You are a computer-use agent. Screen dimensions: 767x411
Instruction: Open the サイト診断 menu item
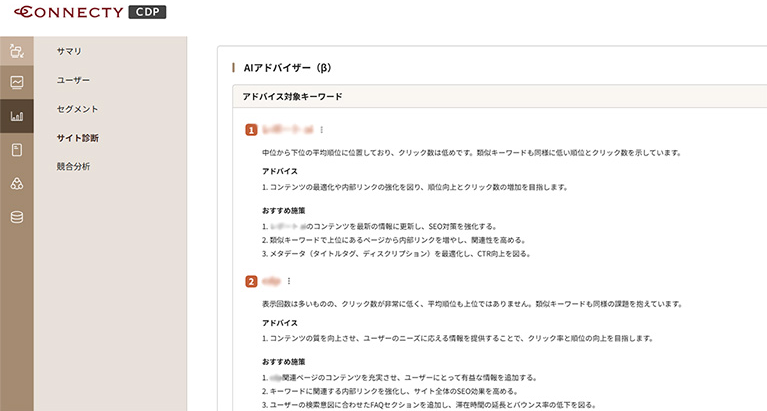pyautogui.click(x=77, y=138)
